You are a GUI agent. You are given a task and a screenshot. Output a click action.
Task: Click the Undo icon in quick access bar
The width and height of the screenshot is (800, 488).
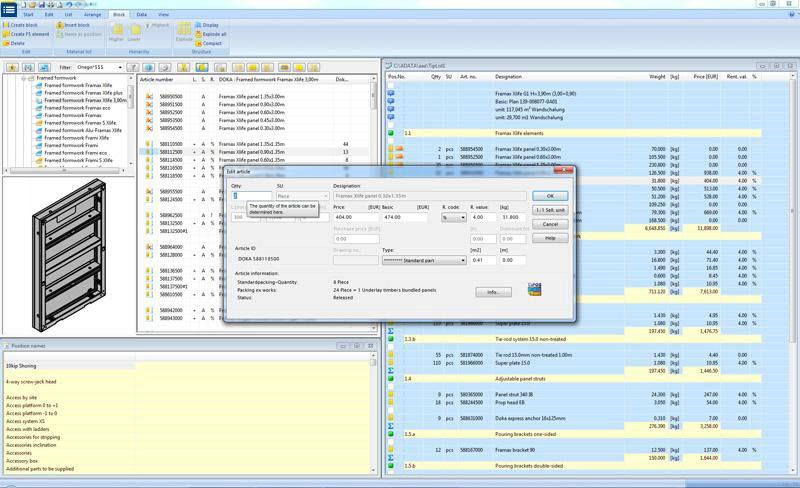pyautogui.click(x=69, y=4)
